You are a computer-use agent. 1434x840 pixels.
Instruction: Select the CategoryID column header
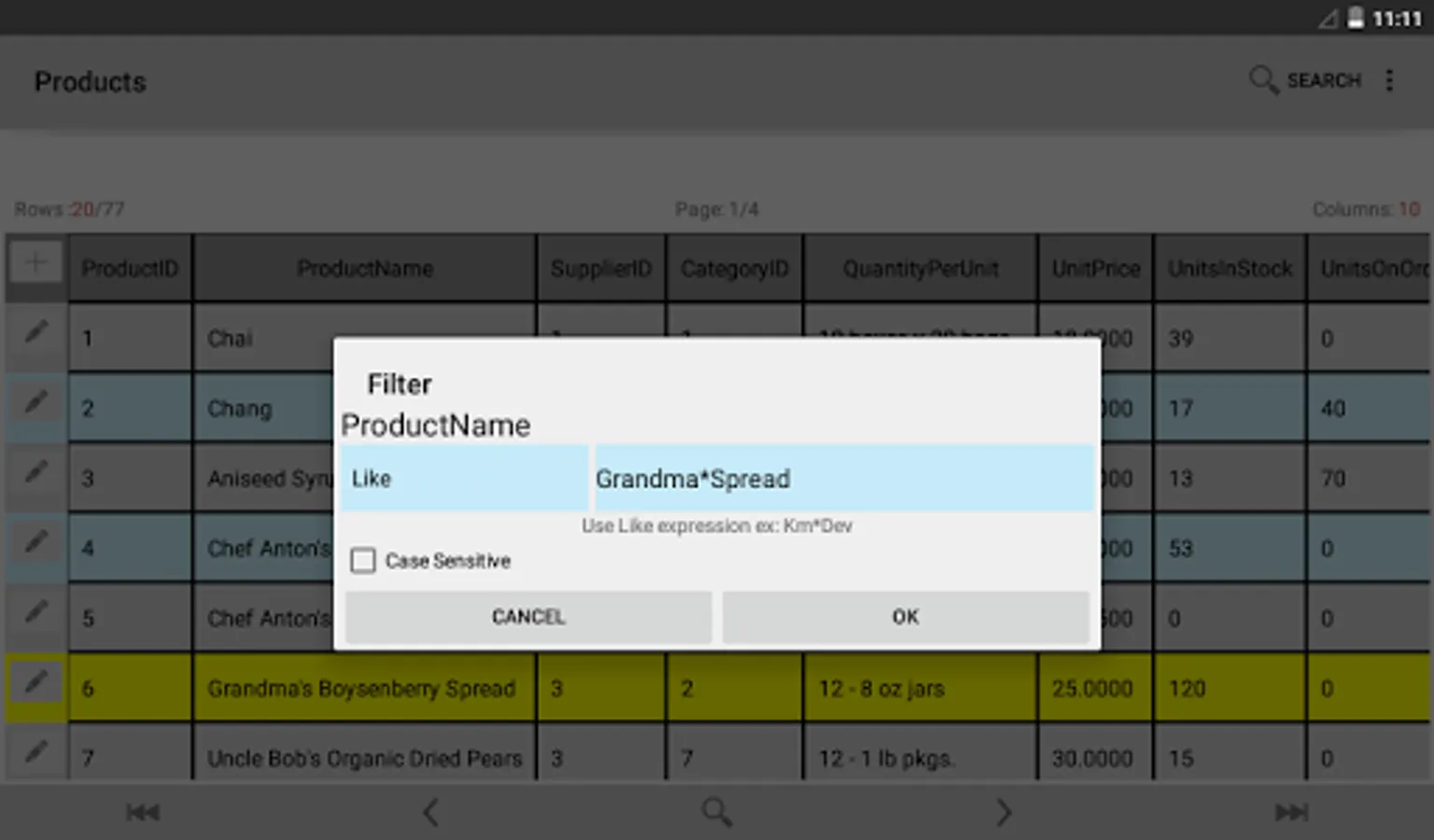point(735,269)
